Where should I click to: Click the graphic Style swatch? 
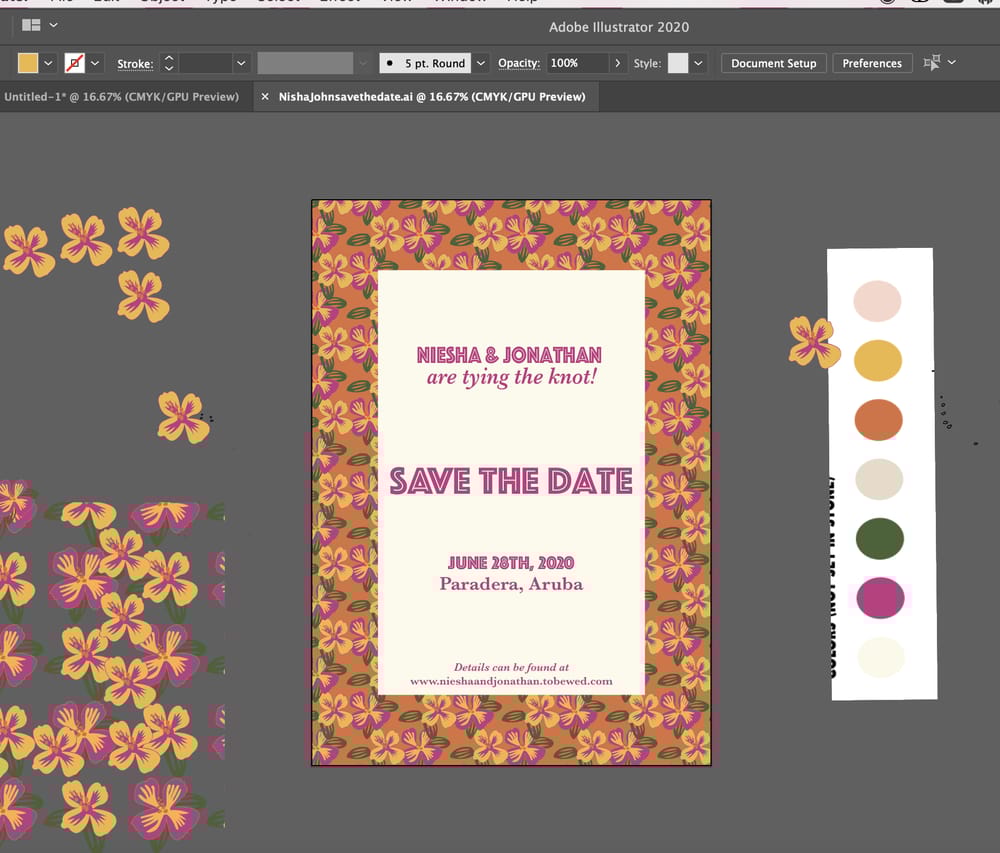pos(678,63)
